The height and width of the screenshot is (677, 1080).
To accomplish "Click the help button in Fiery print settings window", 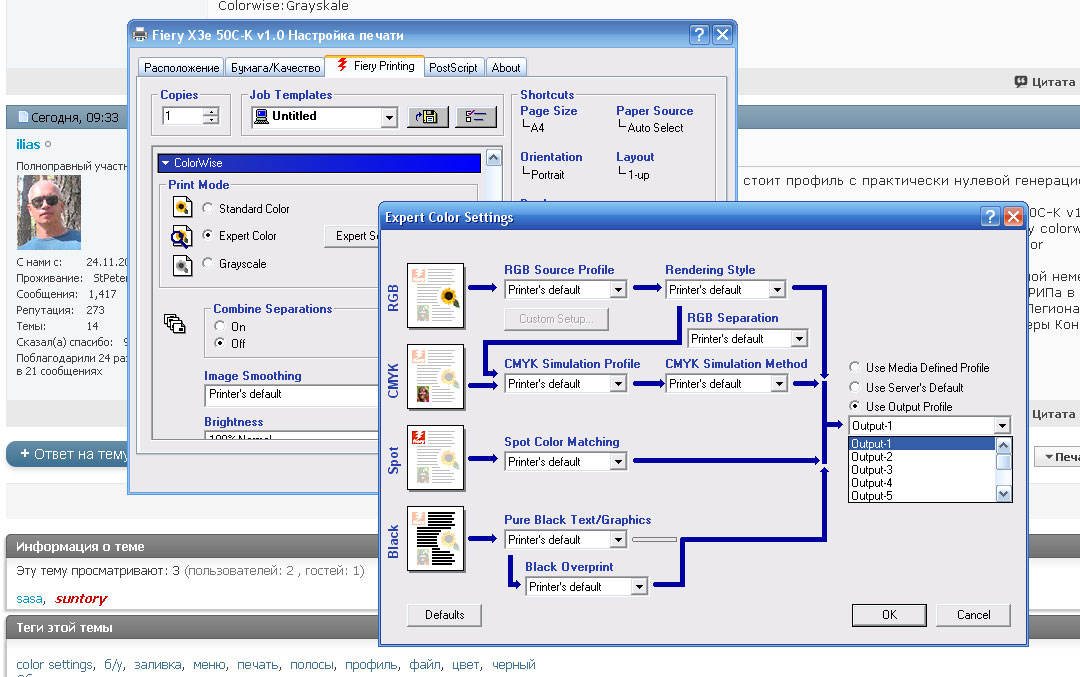I will coord(699,34).
